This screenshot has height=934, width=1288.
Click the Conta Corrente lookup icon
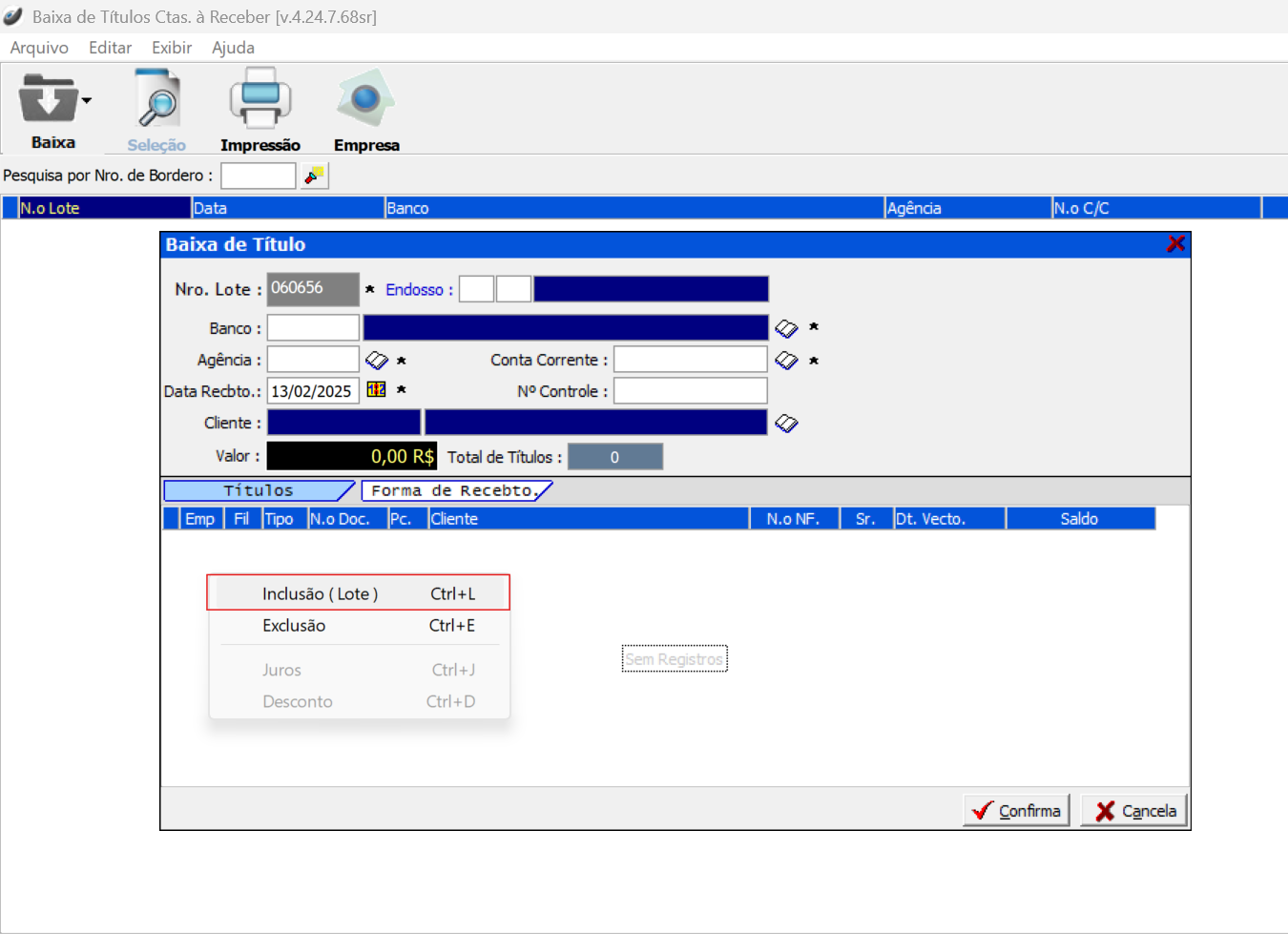click(786, 360)
